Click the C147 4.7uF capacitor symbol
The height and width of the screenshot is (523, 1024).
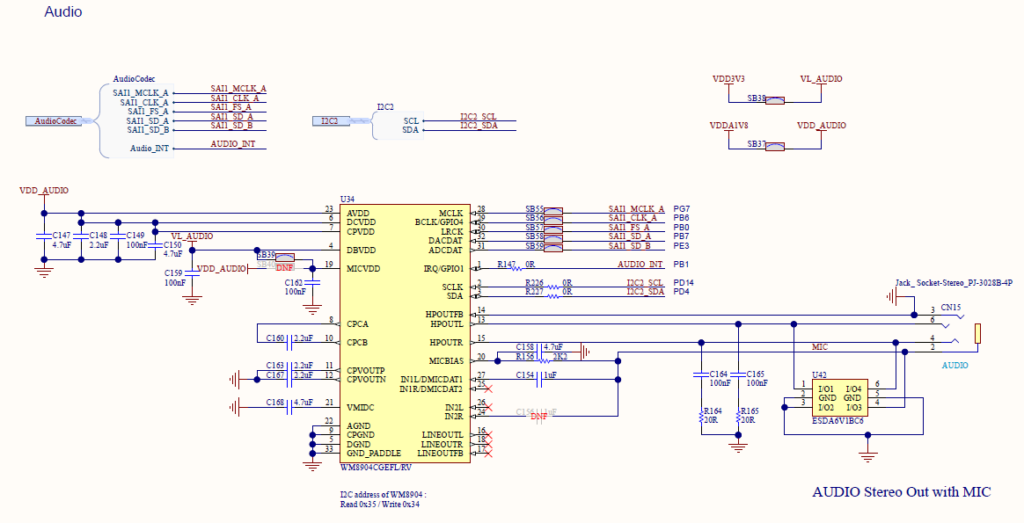(43, 237)
